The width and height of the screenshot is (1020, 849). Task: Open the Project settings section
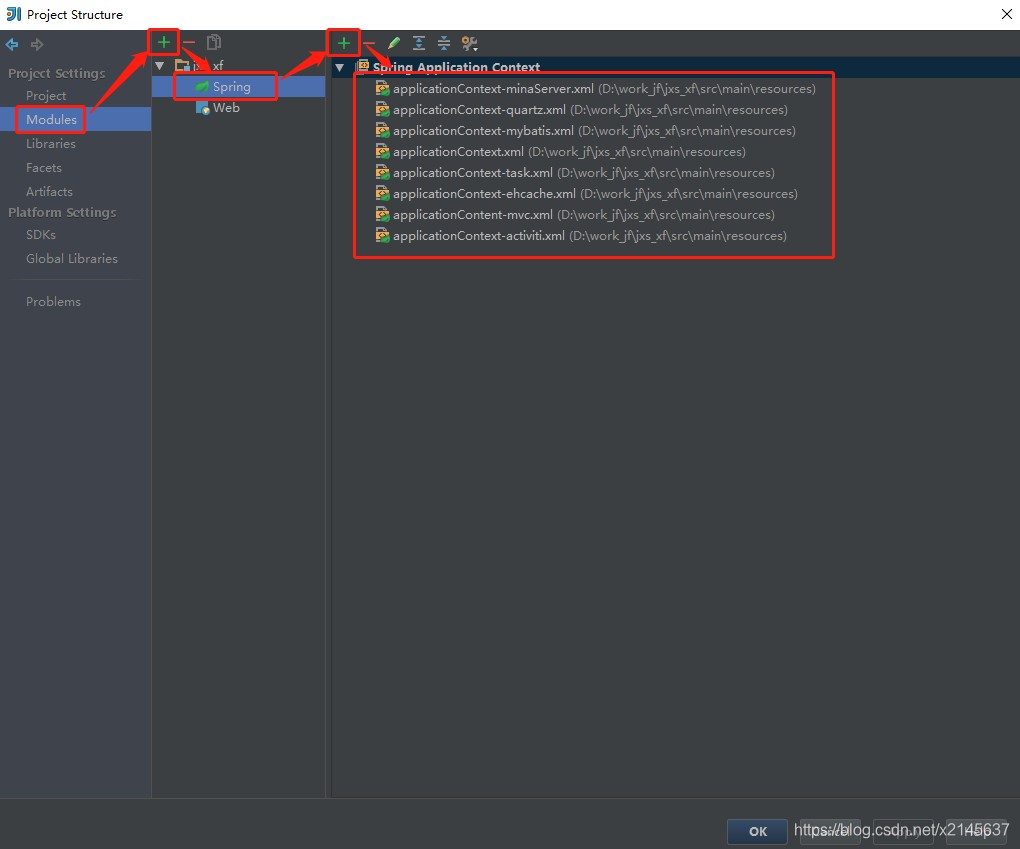(46, 96)
